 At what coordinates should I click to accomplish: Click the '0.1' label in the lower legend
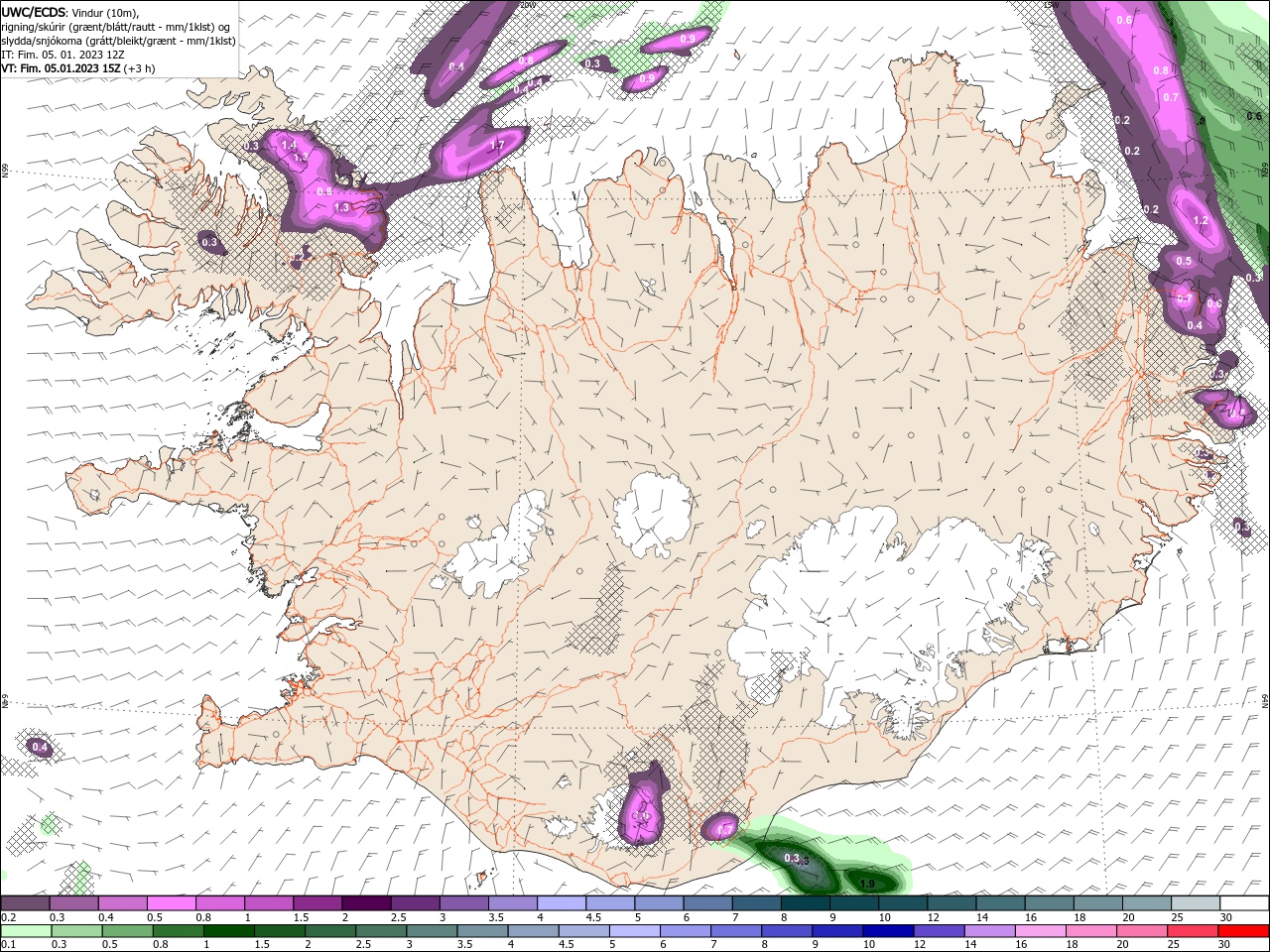coord(8,945)
